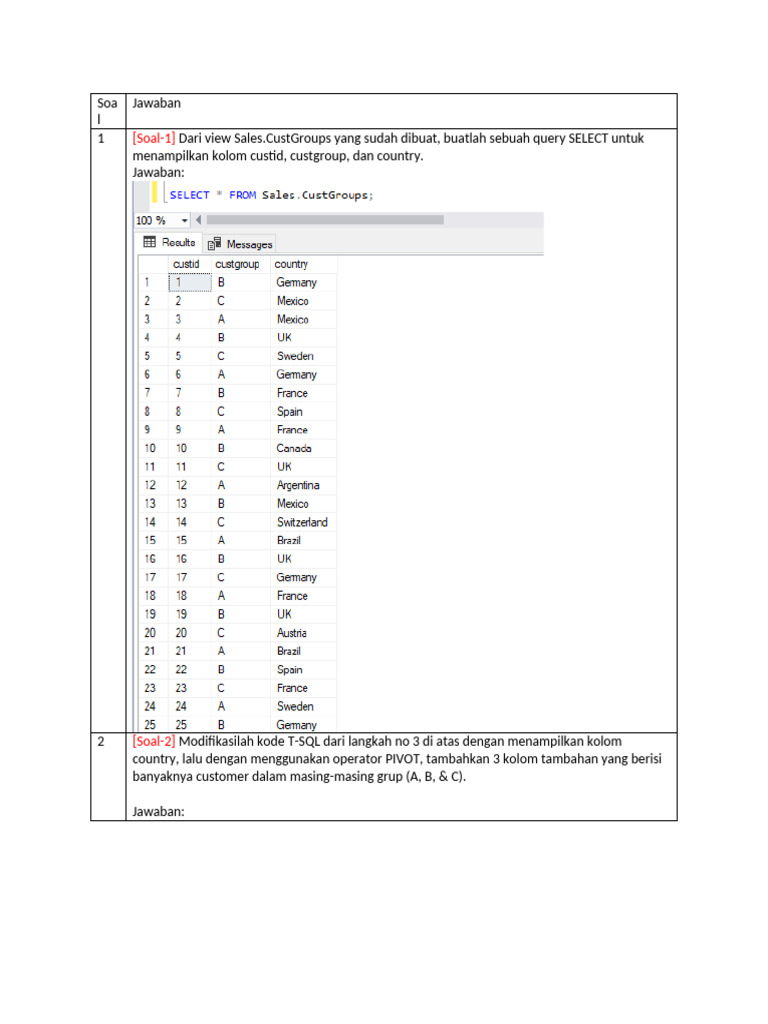Open the 100 % zoom dropdown

coord(184,221)
